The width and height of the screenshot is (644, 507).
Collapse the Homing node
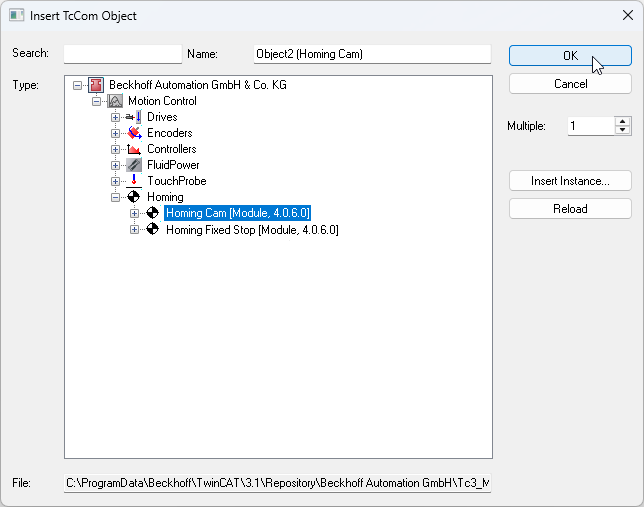click(x=115, y=198)
